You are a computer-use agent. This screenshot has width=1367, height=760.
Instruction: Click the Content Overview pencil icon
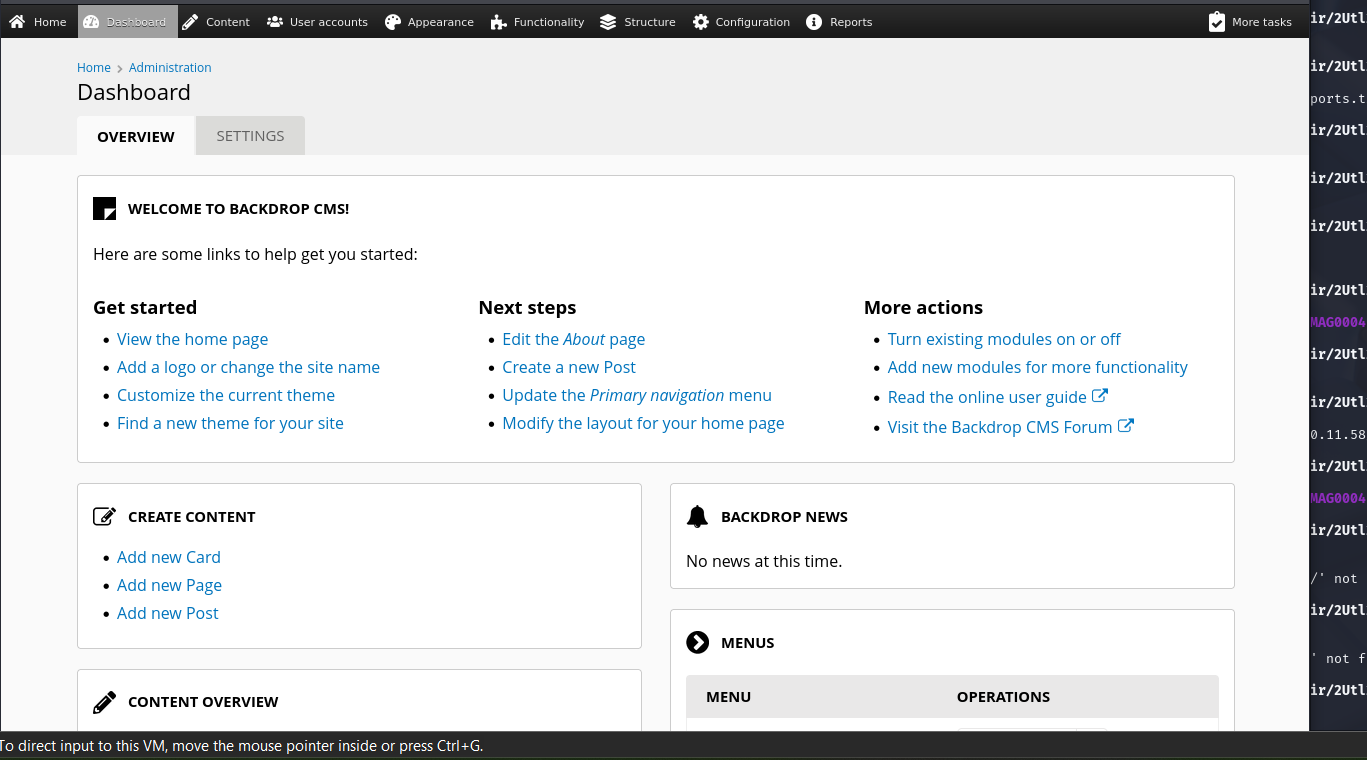point(105,702)
